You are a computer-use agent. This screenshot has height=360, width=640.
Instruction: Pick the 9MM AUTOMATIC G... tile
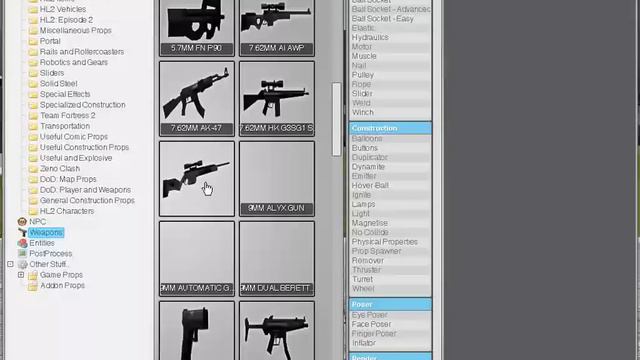point(197,258)
